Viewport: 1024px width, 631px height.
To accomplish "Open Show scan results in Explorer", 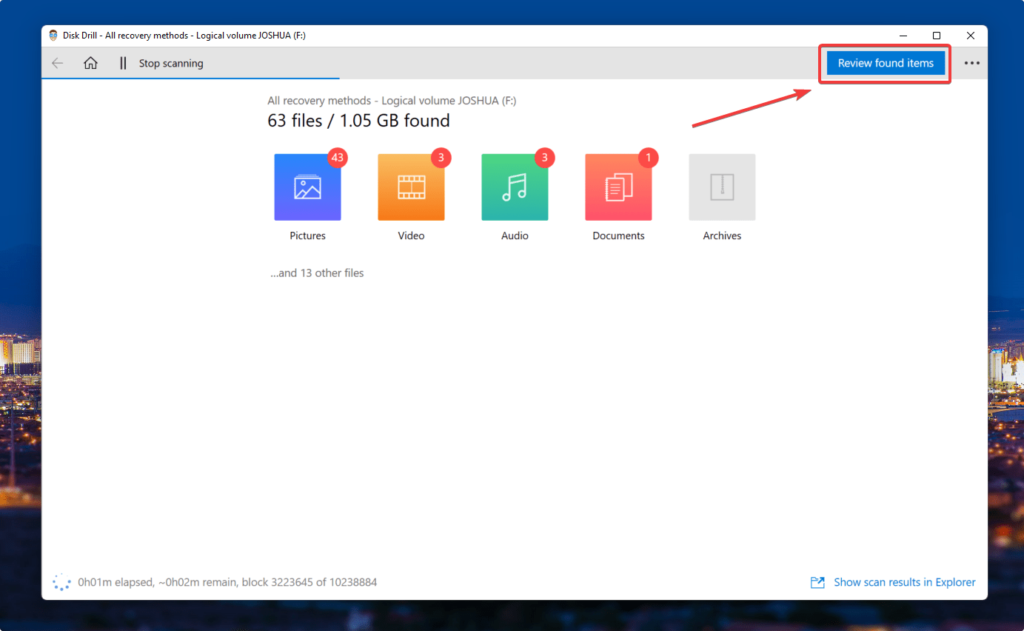I will tap(904, 581).
